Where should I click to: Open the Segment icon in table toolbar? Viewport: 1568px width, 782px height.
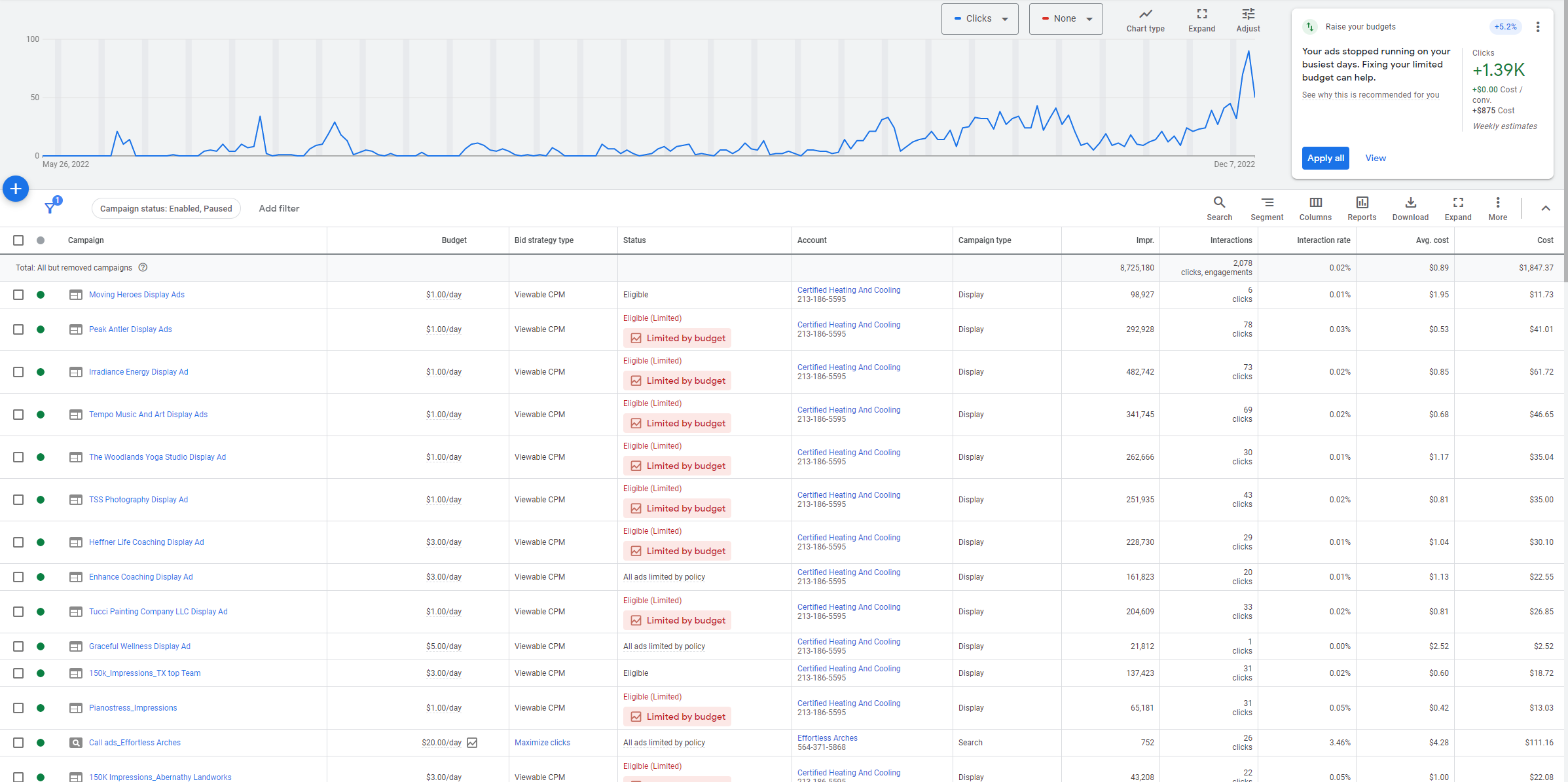1267,203
